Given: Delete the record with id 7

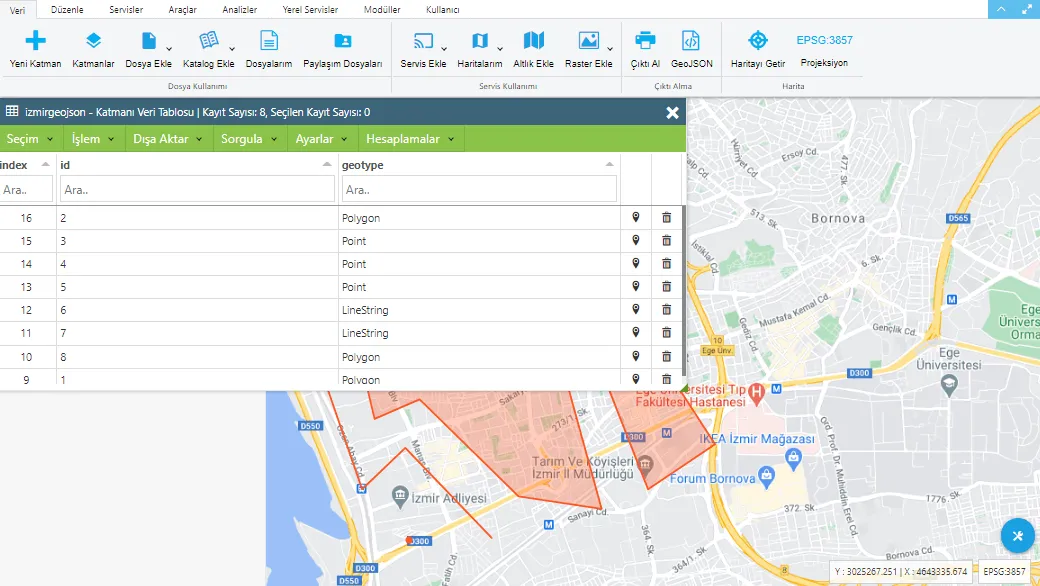Looking at the screenshot, I should [667, 333].
